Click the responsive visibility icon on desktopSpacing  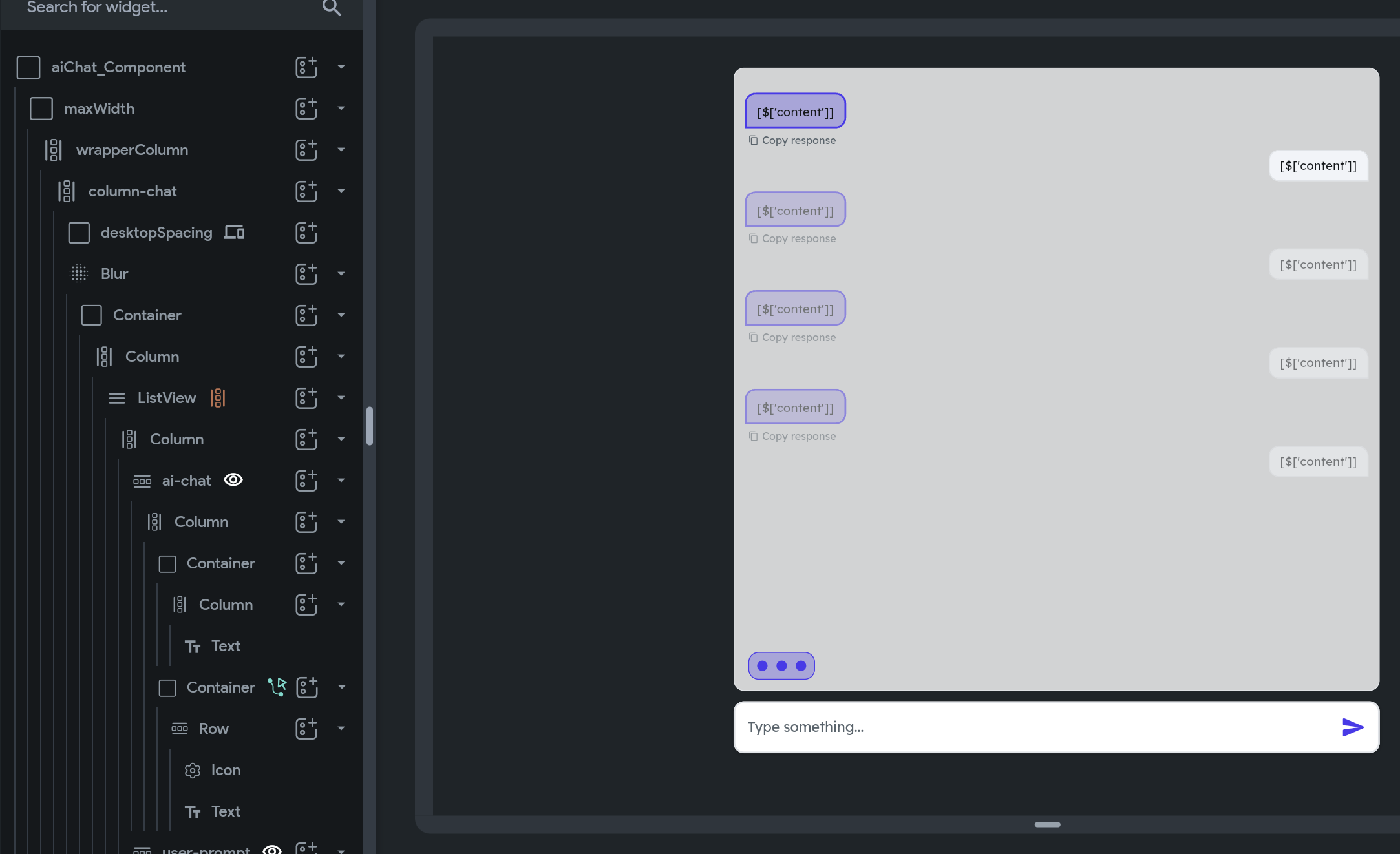(234, 233)
